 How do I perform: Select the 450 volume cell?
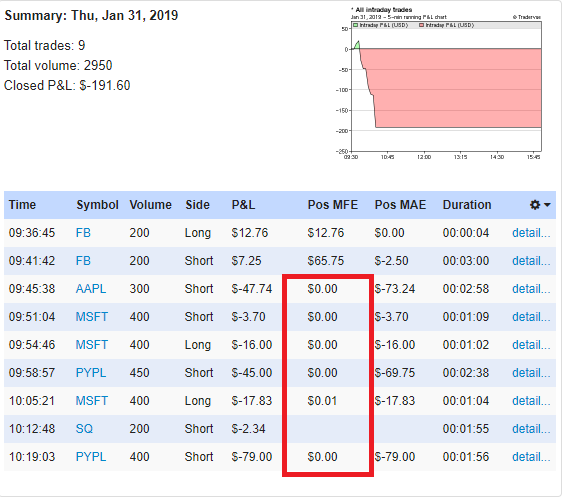139,373
